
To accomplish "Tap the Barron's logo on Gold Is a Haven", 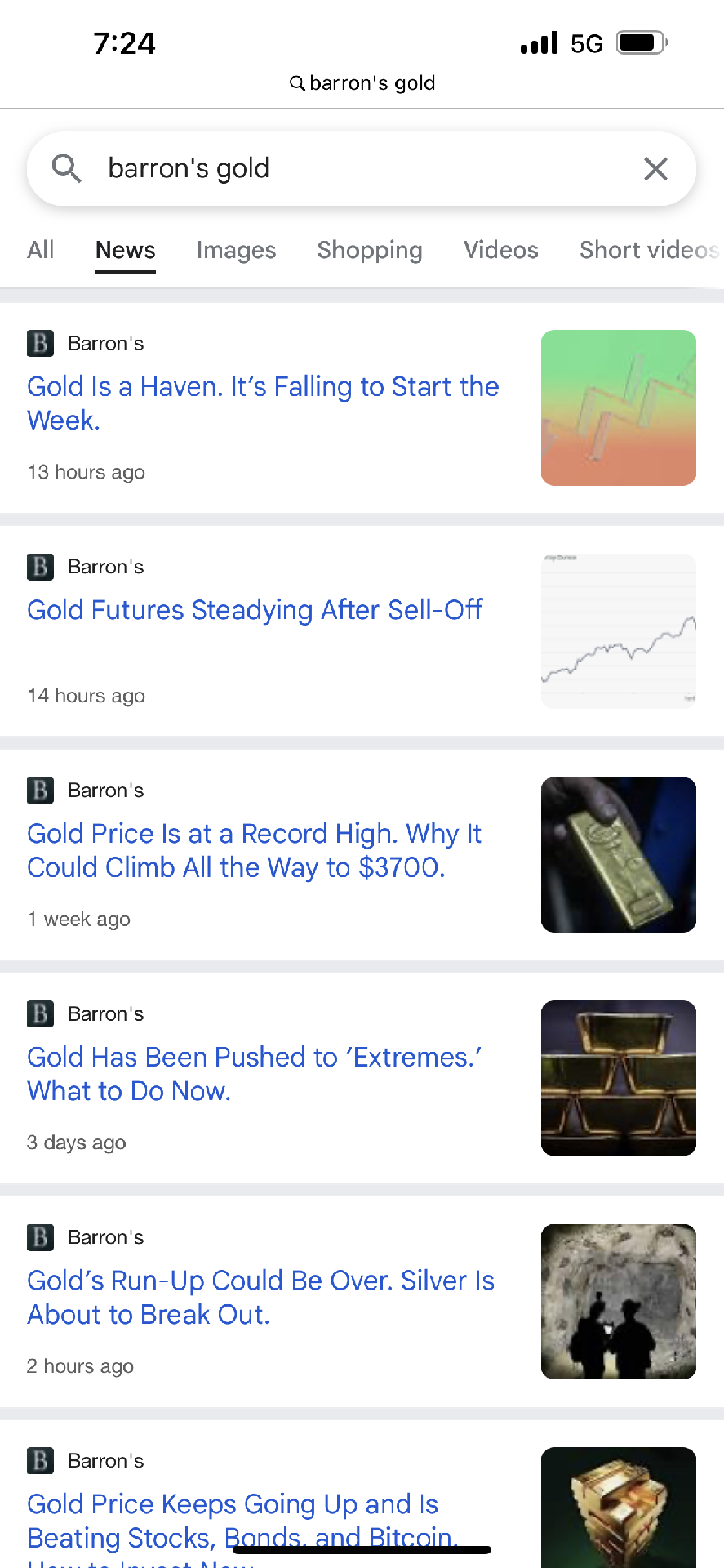I will [x=40, y=343].
